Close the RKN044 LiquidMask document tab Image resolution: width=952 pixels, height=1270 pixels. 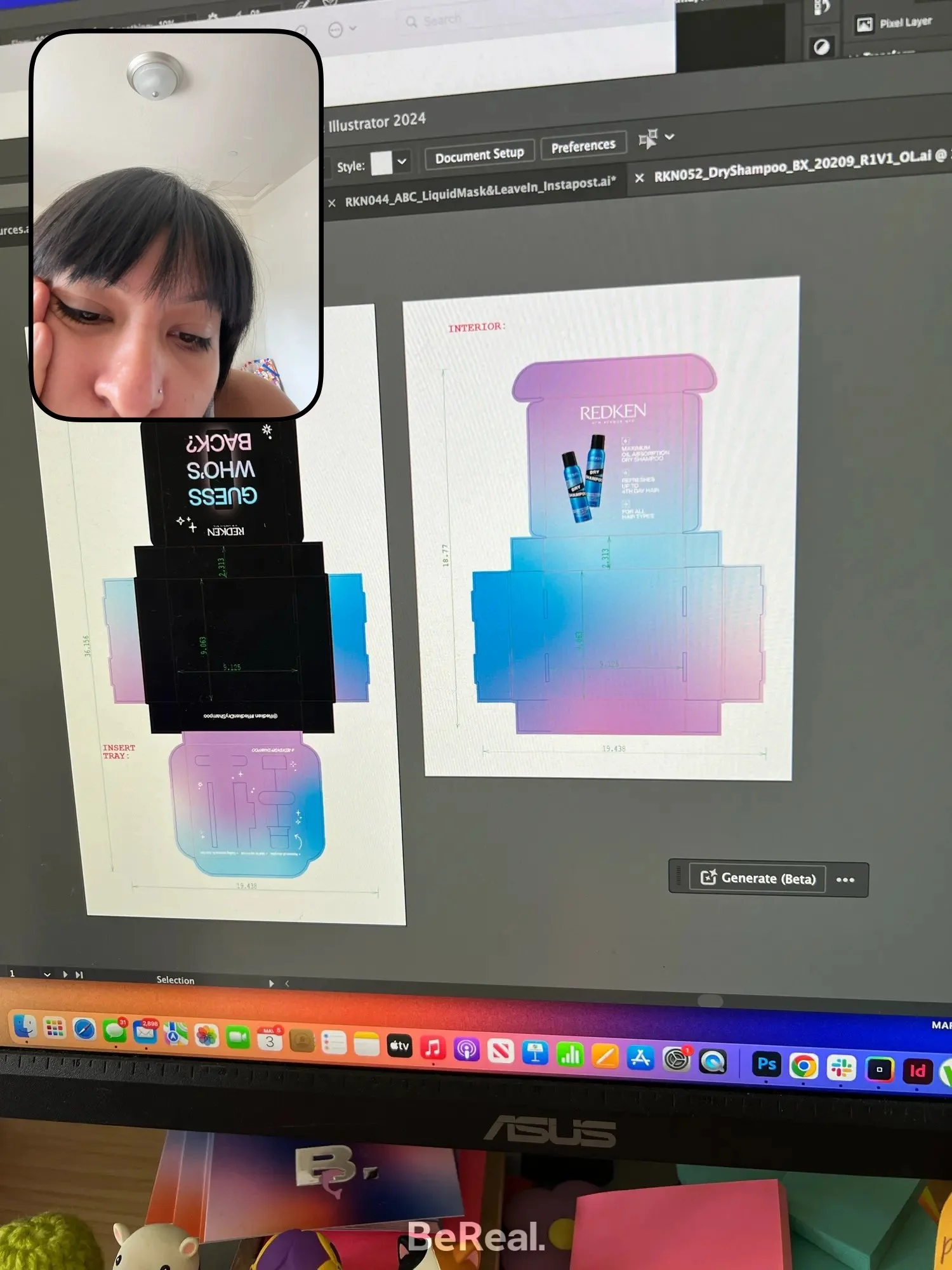[331, 203]
